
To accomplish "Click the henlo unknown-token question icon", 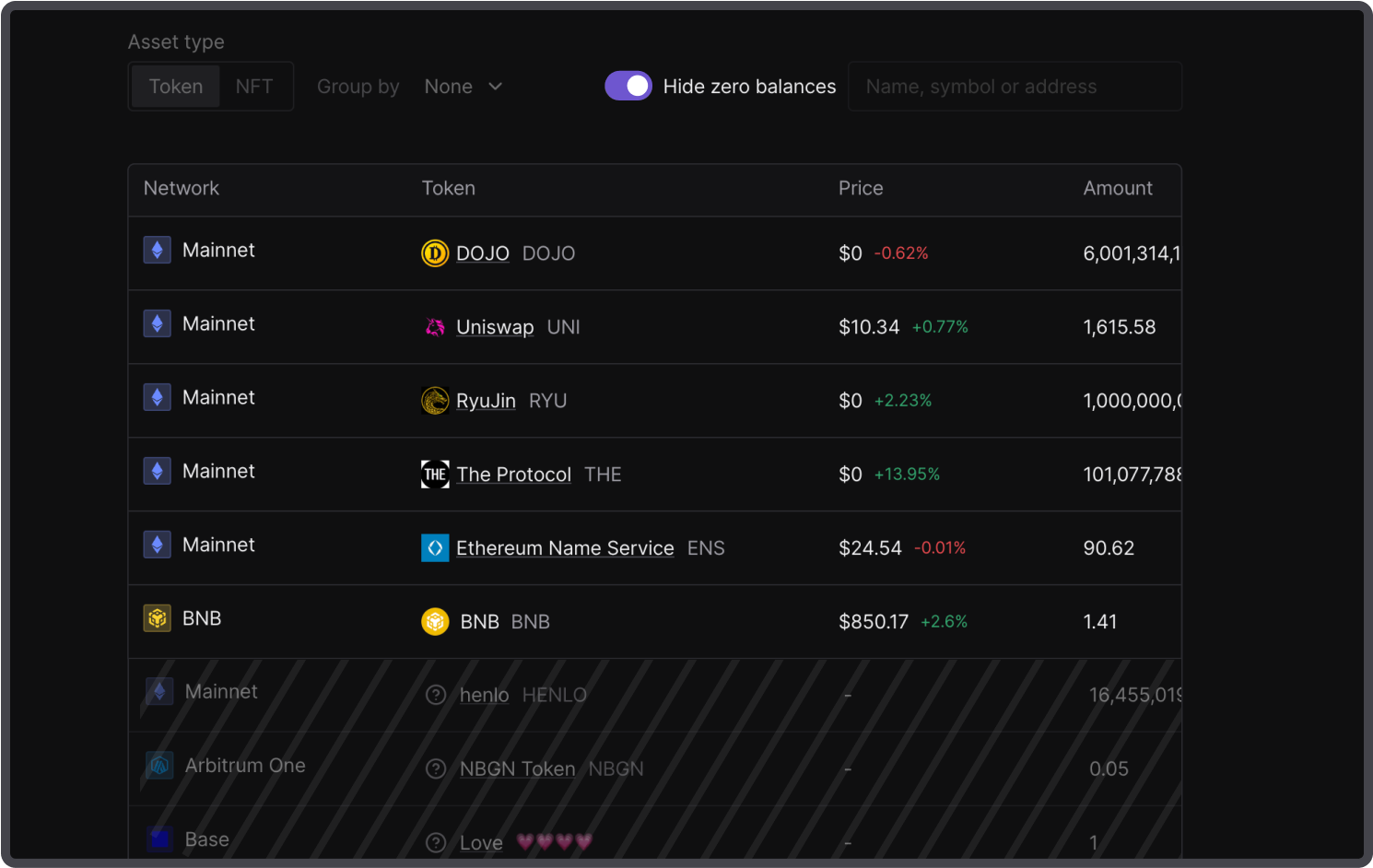I will point(436,695).
